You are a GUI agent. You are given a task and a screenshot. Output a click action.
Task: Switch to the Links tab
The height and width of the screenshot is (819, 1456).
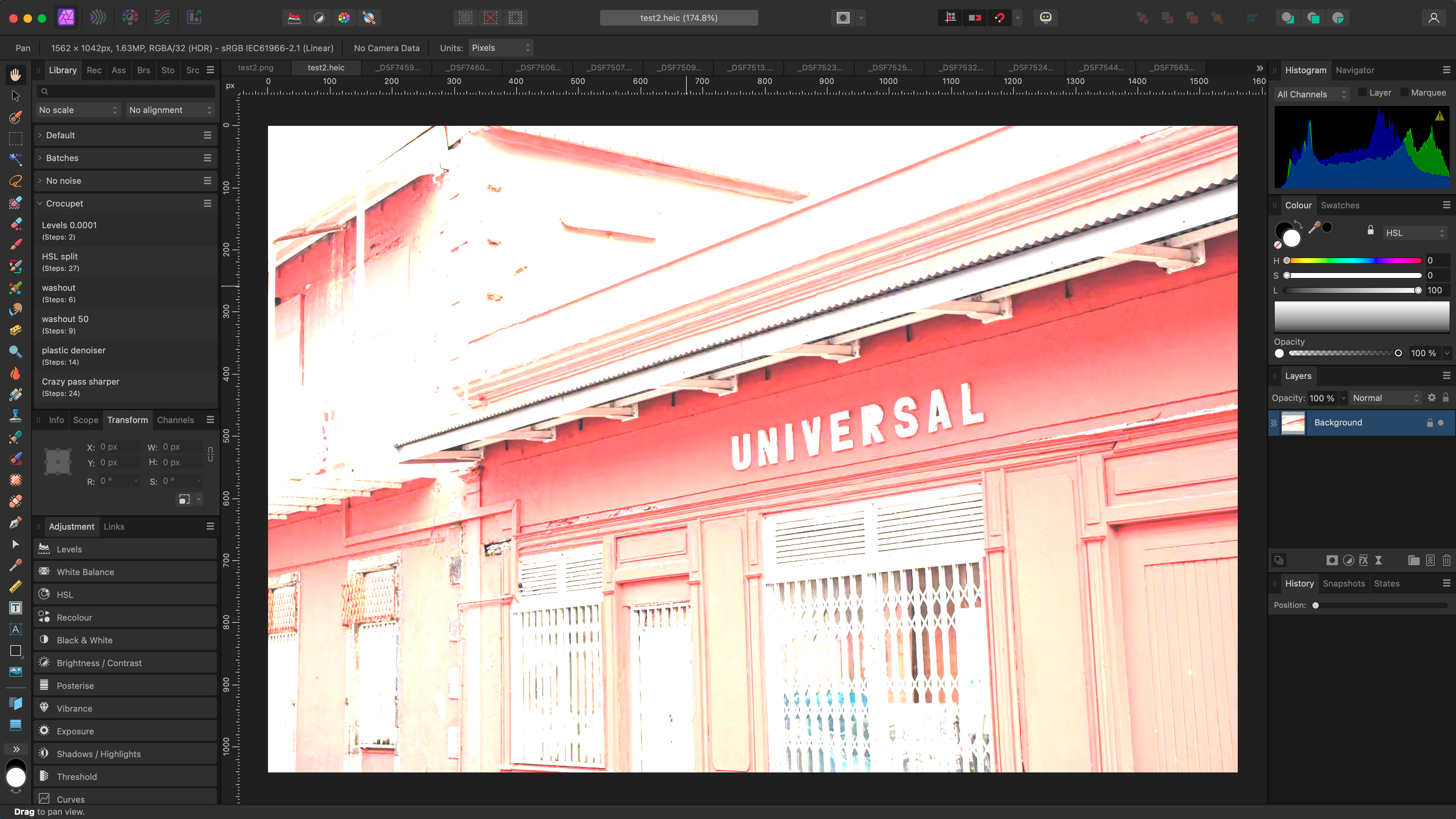tap(114, 526)
